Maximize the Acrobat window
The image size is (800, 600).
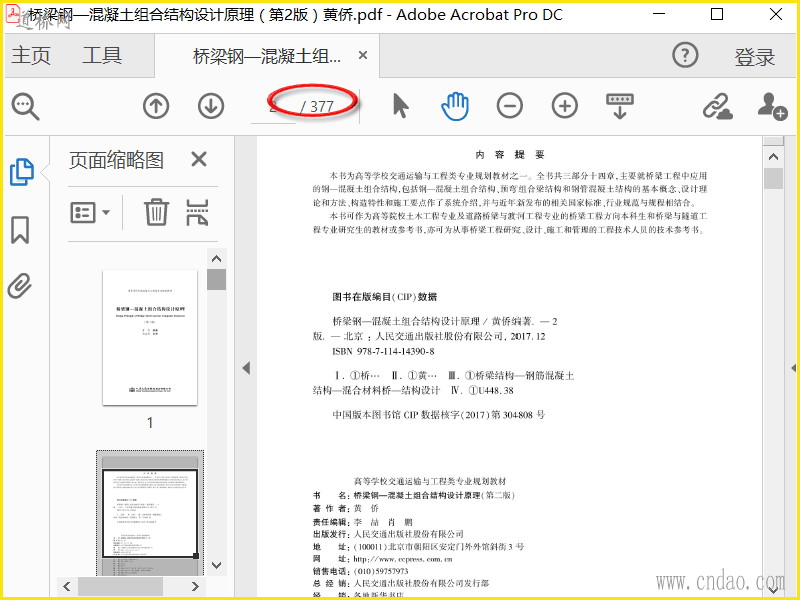pyautogui.click(x=717, y=14)
